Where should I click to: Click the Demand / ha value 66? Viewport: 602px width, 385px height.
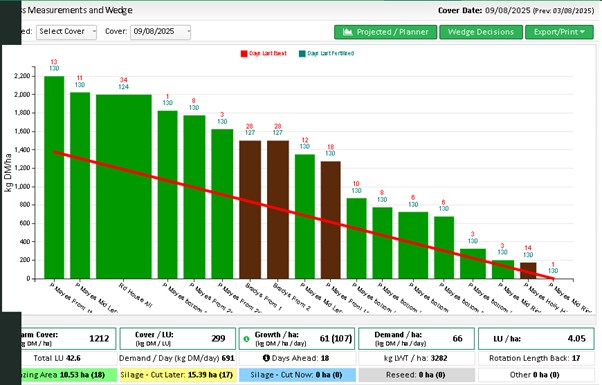[457, 339]
